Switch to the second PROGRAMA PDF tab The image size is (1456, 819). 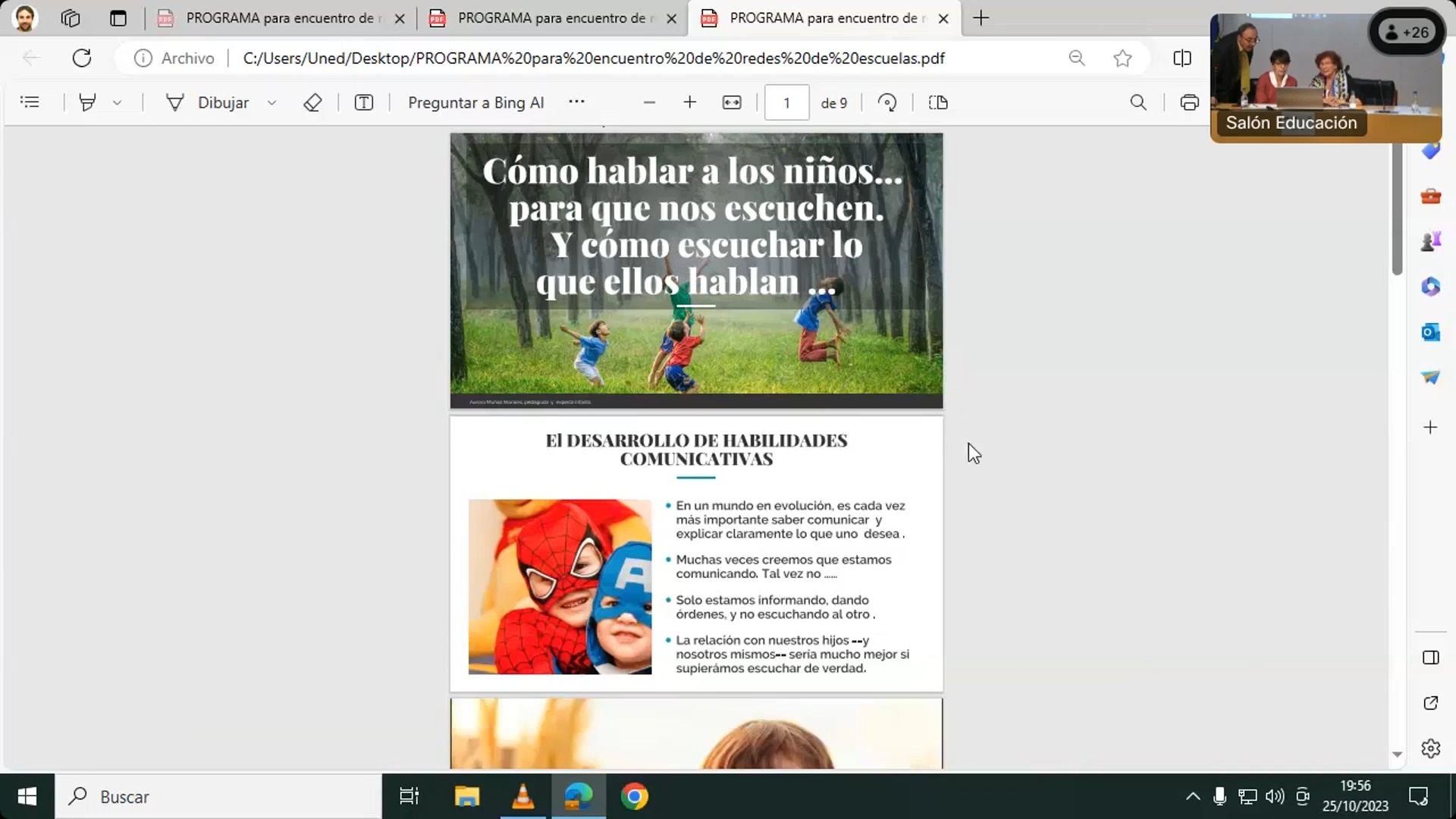point(551,18)
